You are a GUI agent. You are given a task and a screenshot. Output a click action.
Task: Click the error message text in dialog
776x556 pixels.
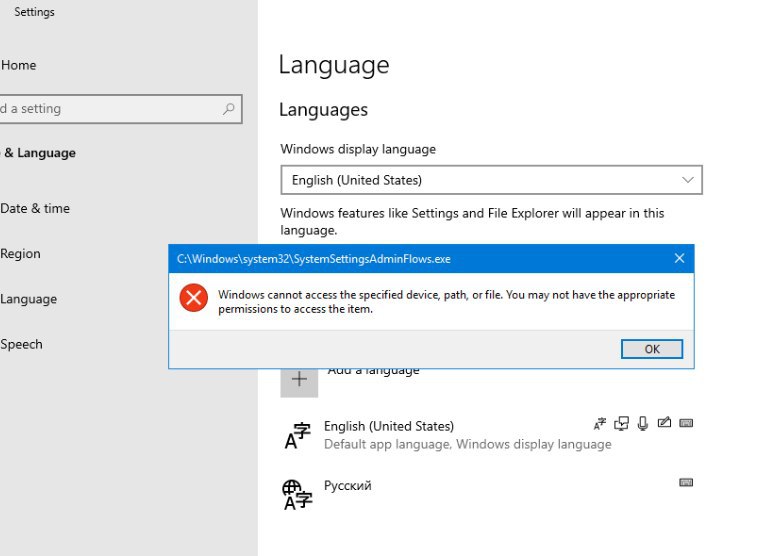(446, 302)
